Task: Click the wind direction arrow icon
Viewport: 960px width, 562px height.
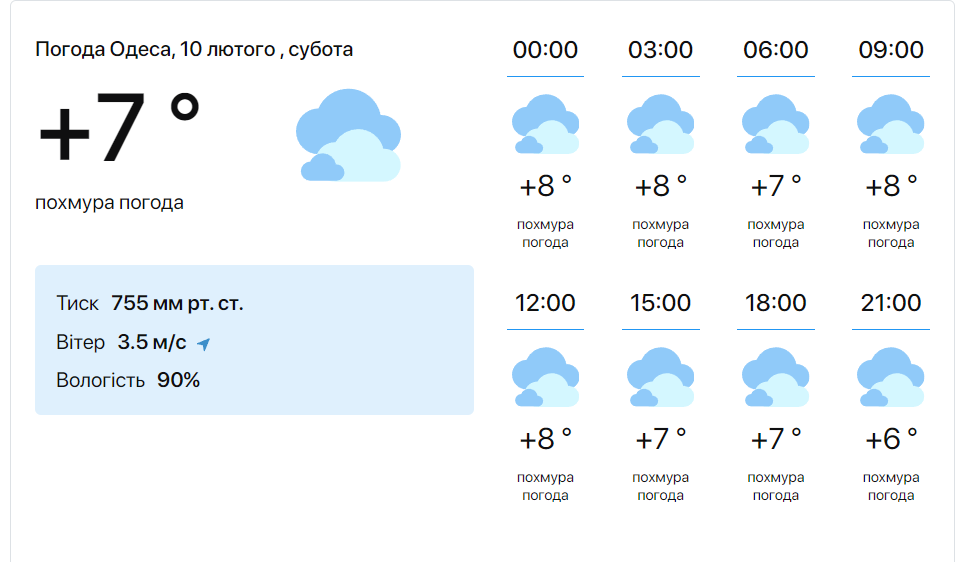Action: pyautogui.click(x=204, y=344)
